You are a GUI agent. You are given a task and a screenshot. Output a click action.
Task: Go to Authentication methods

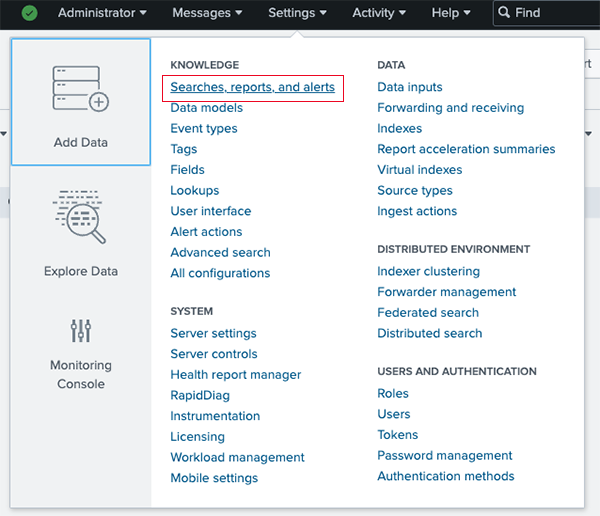(446, 476)
